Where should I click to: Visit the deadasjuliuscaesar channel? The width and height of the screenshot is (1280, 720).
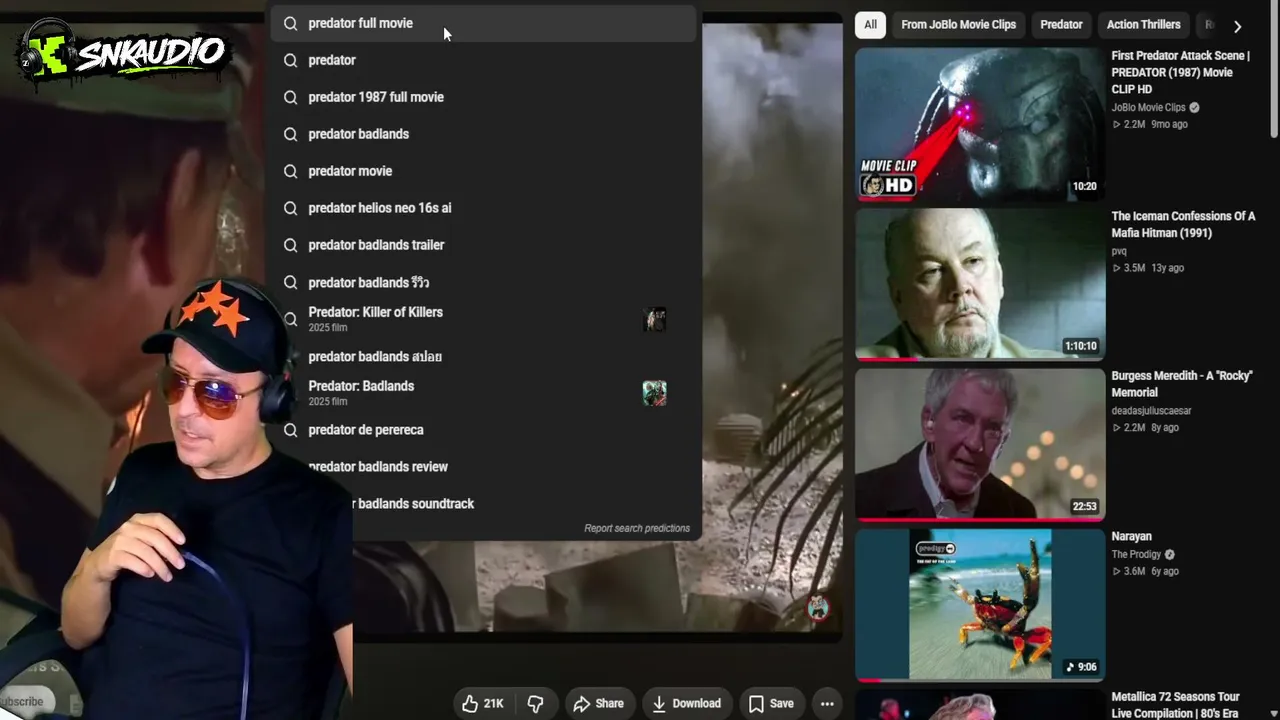[x=1151, y=411]
